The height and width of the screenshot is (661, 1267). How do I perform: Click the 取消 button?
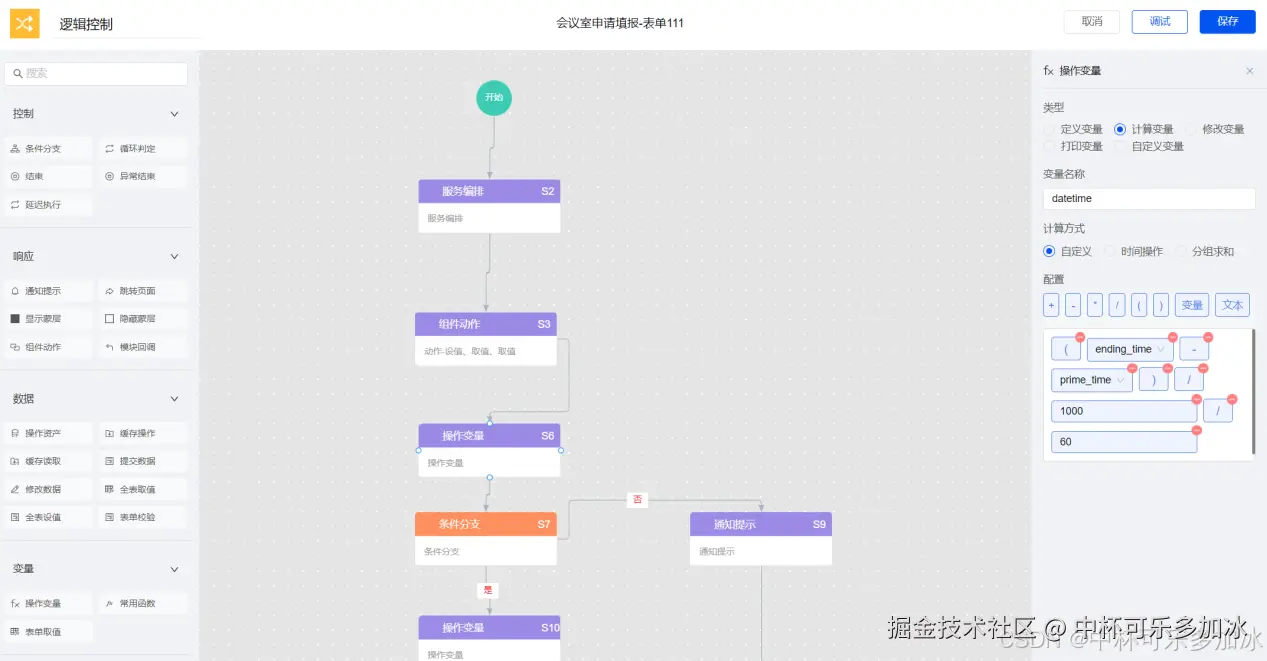[1092, 21]
